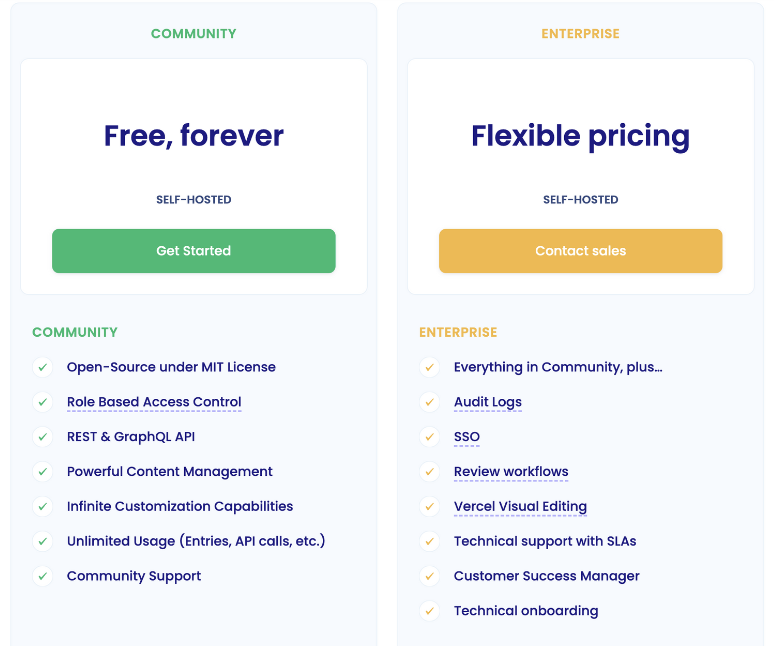Click checkmark icon beside Powerful Content Management
Screen dimensions: 774x646
point(43,472)
